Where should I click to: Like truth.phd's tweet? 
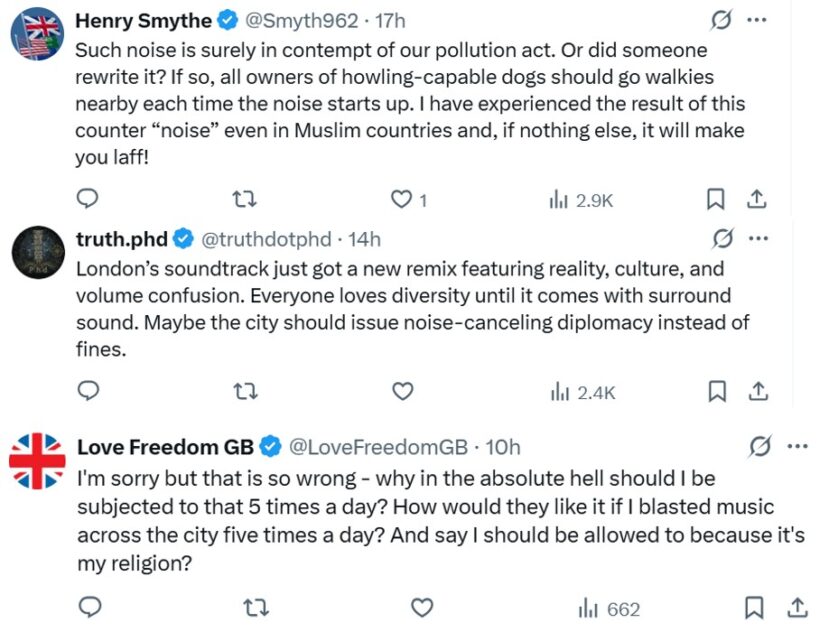[x=402, y=392]
